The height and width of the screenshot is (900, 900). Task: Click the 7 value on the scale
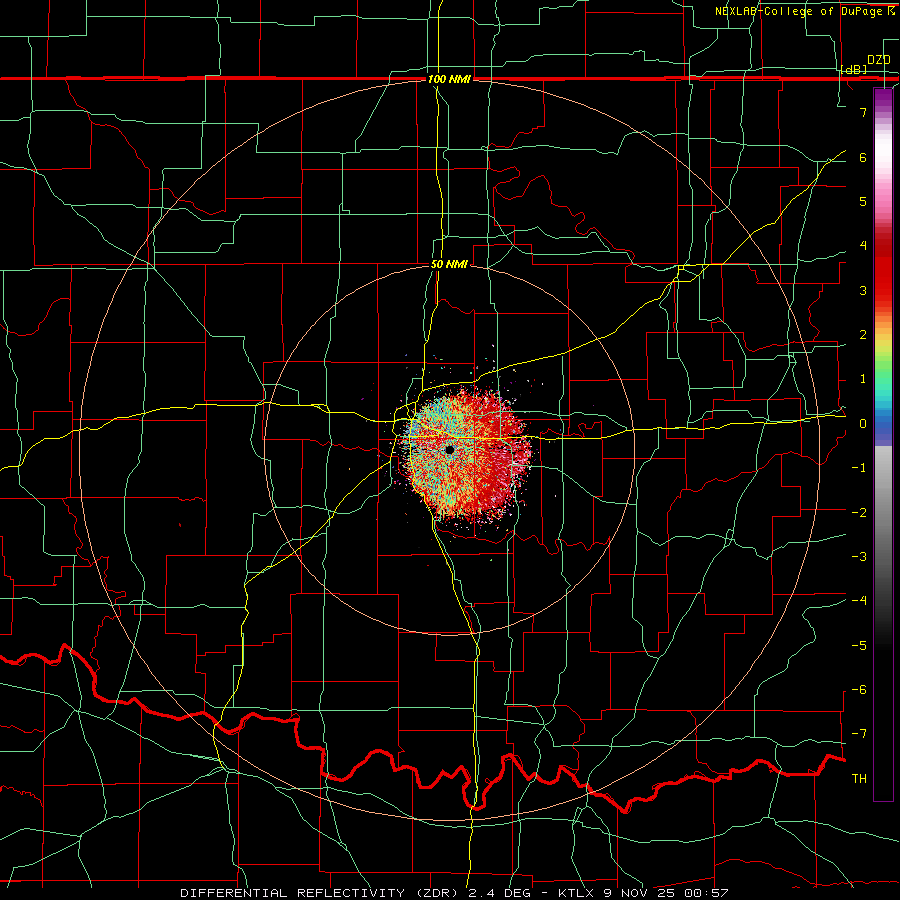(x=863, y=112)
